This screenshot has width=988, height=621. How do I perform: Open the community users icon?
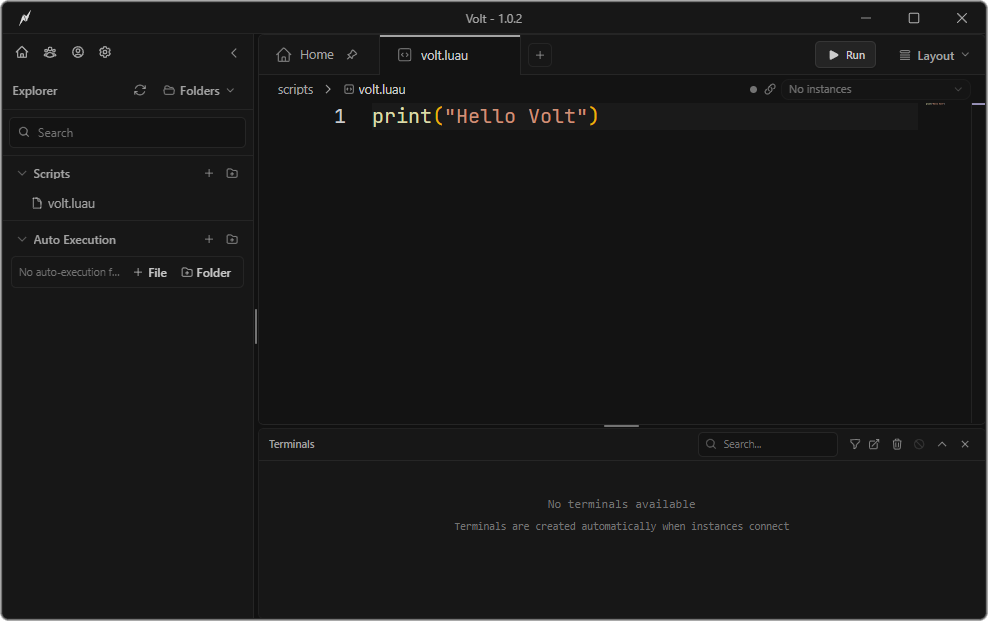pyautogui.click(x=50, y=52)
